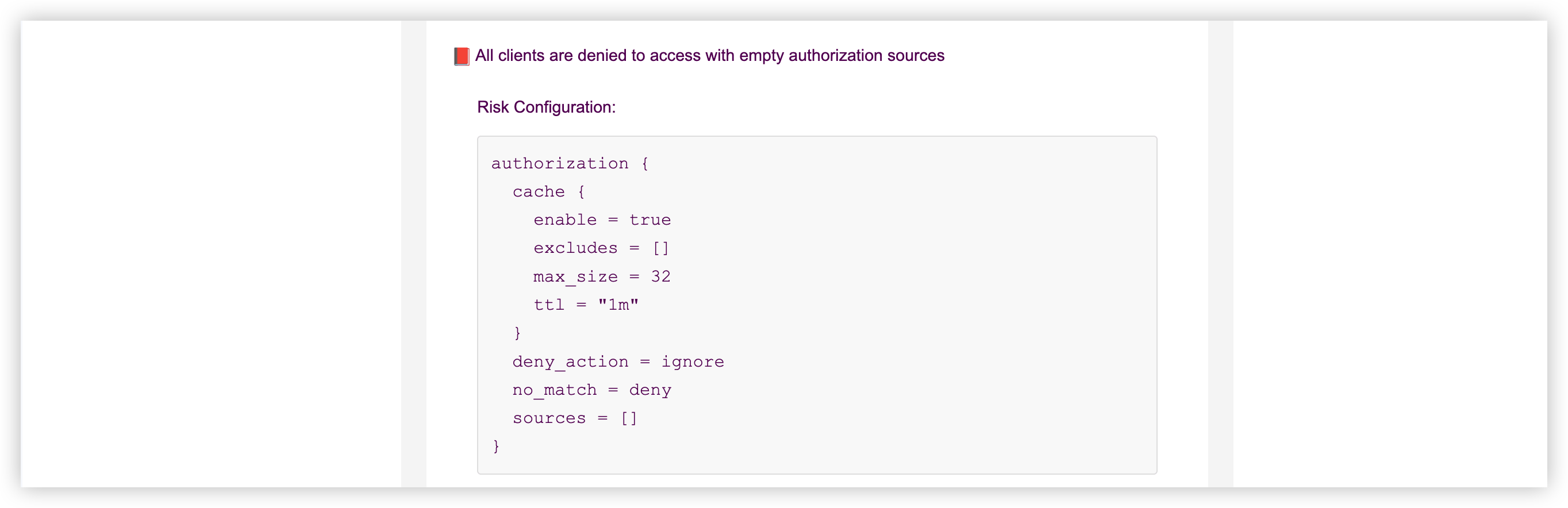Image resolution: width=1568 pixels, height=508 pixels.
Task: Click the final closing brace of the authorization block
Action: 496,446
